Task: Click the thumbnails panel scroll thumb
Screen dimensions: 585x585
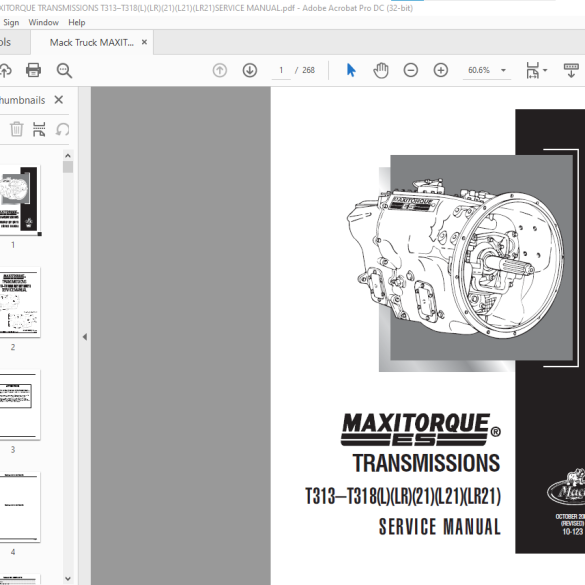Action: [x=68, y=167]
